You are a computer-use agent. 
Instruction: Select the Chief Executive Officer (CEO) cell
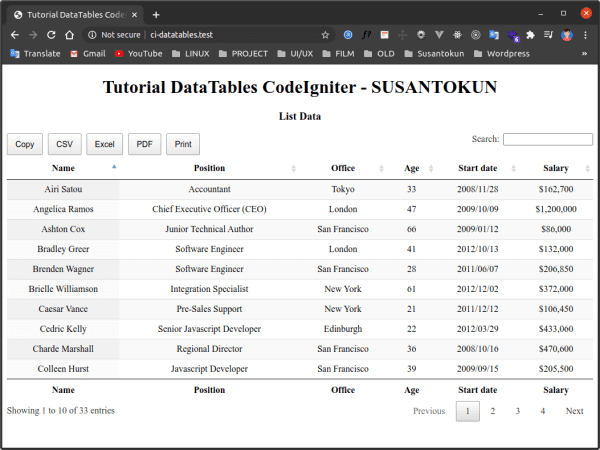pyautogui.click(x=209, y=209)
